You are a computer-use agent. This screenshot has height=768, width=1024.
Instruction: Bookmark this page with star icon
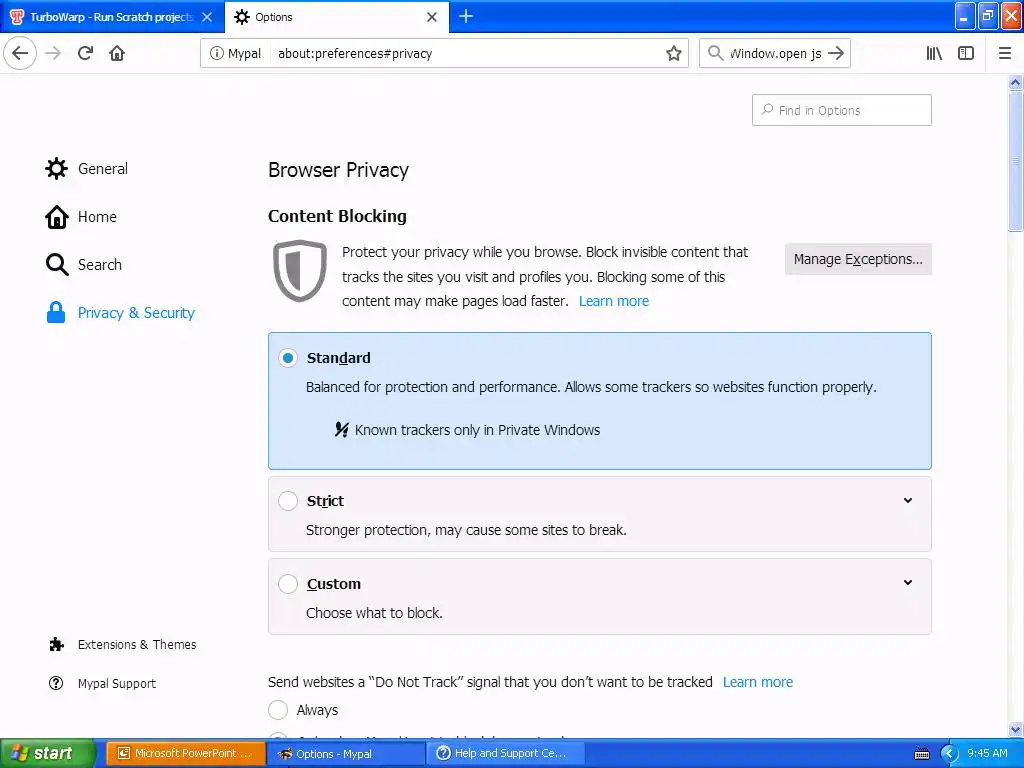pyautogui.click(x=674, y=53)
